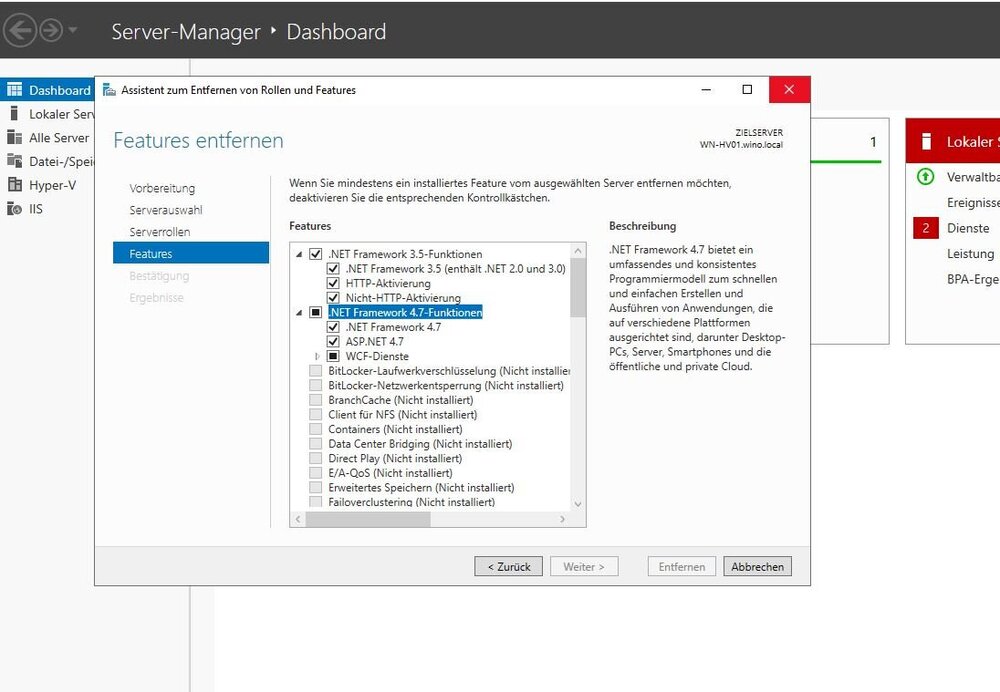Click the Features list scroll-down arrow
Image resolution: width=1000 pixels, height=692 pixels.
click(x=578, y=504)
